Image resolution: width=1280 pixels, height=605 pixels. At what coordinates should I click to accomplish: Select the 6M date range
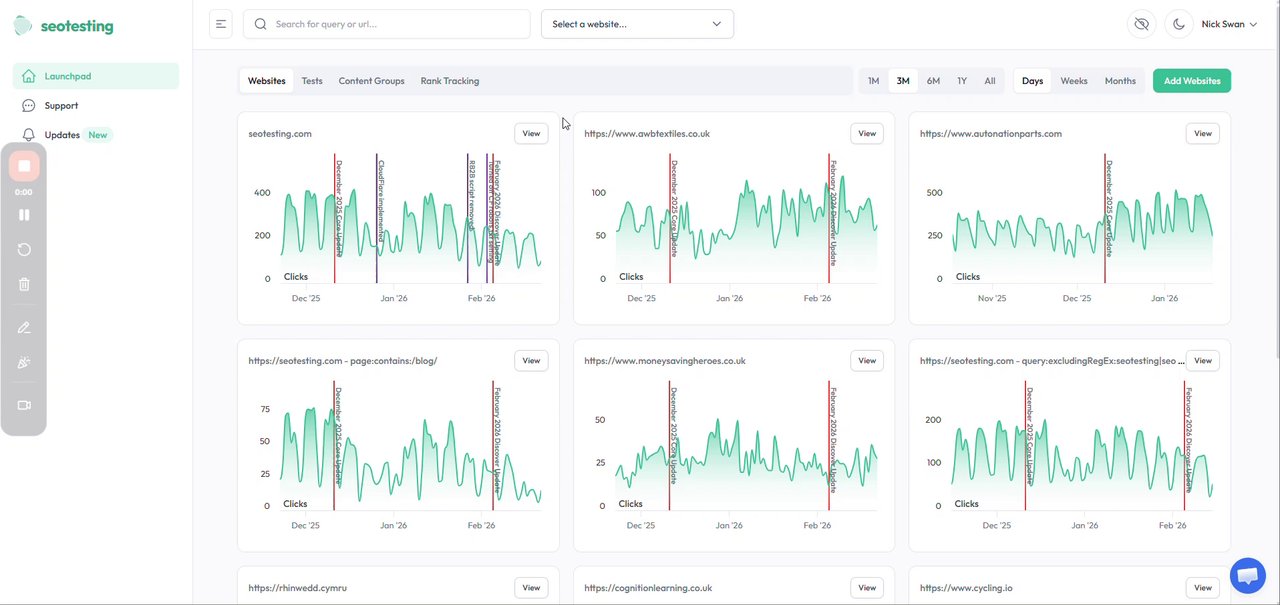coord(933,81)
